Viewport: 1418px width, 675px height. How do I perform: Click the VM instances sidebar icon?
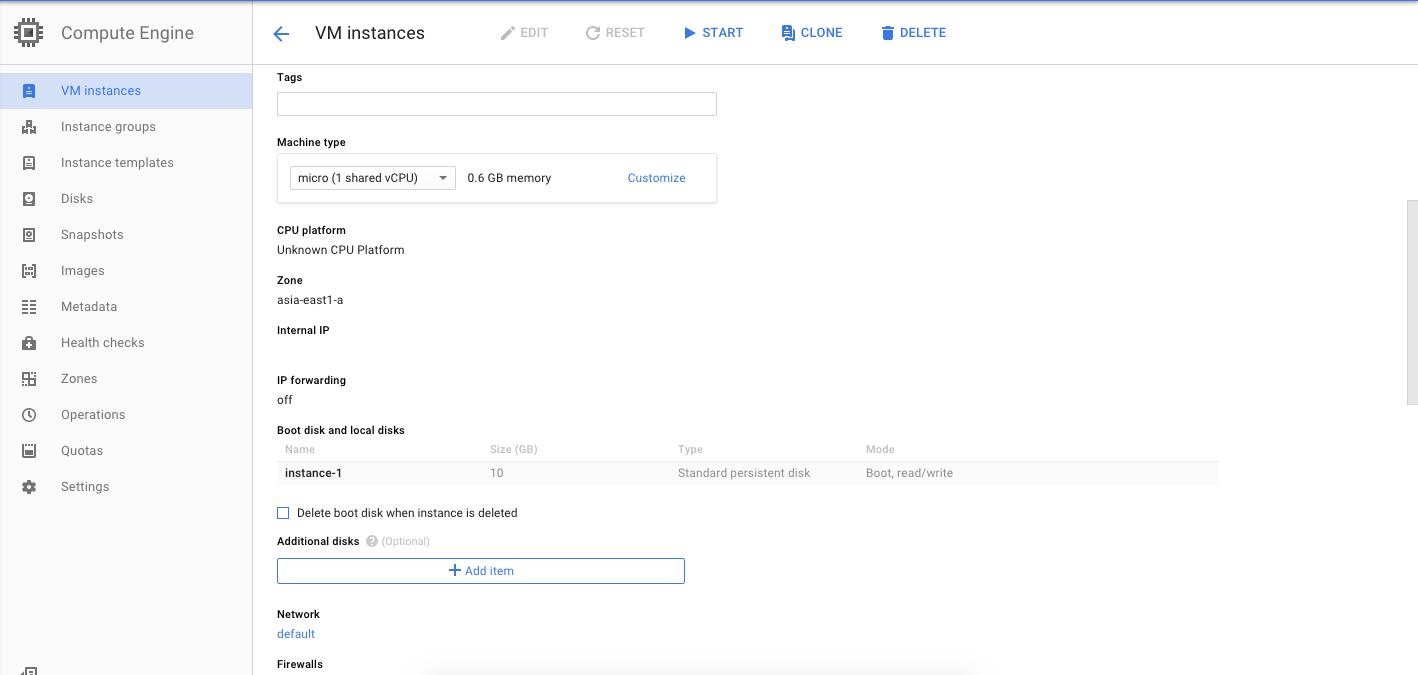[x=29, y=91]
